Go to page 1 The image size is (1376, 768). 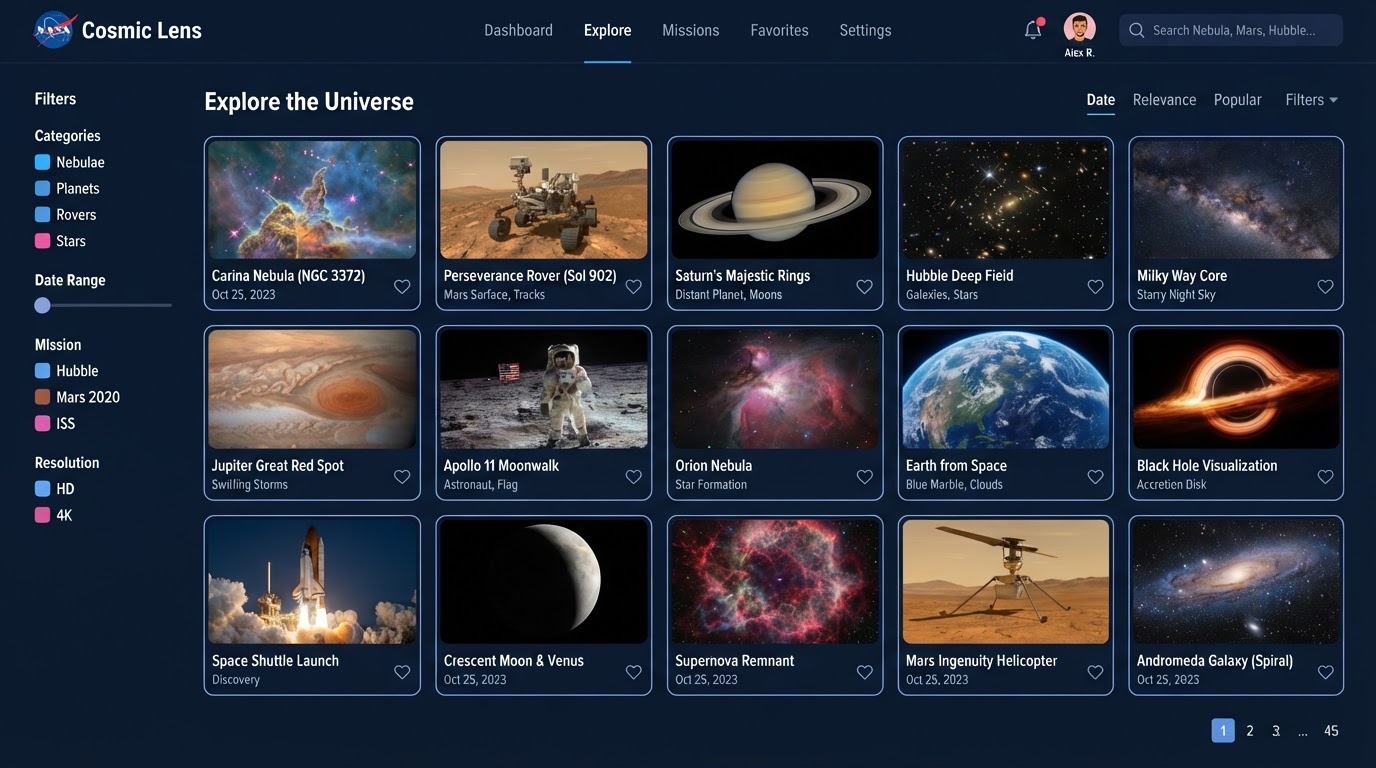click(x=1222, y=730)
